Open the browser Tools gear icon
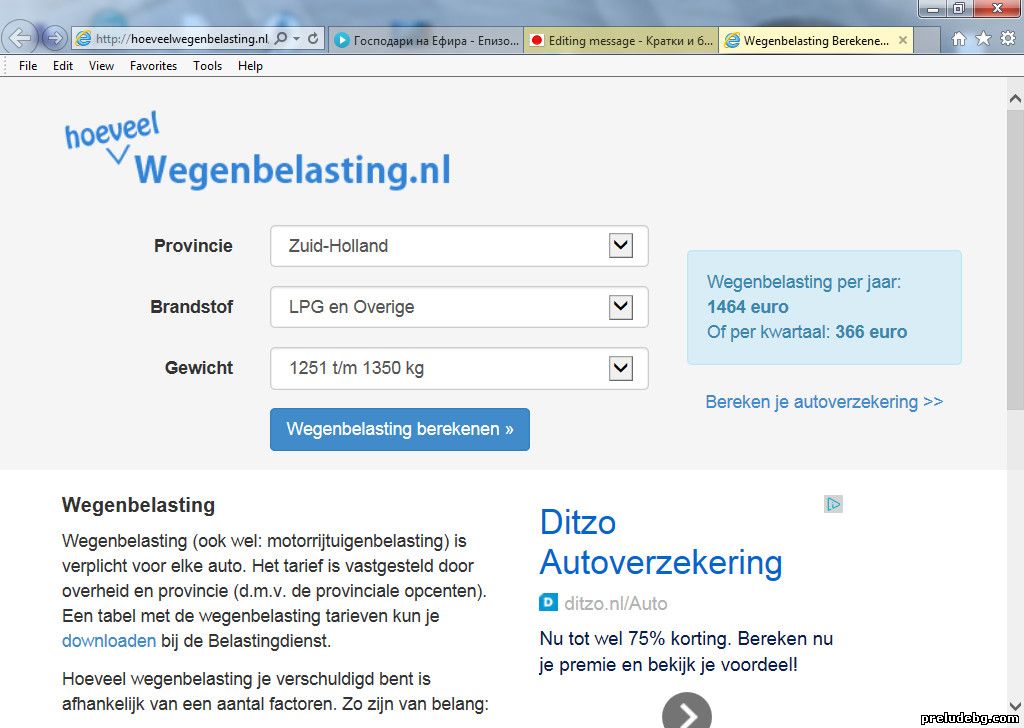Image resolution: width=1024 pixels, height=728 pixels. [1007, 39]
